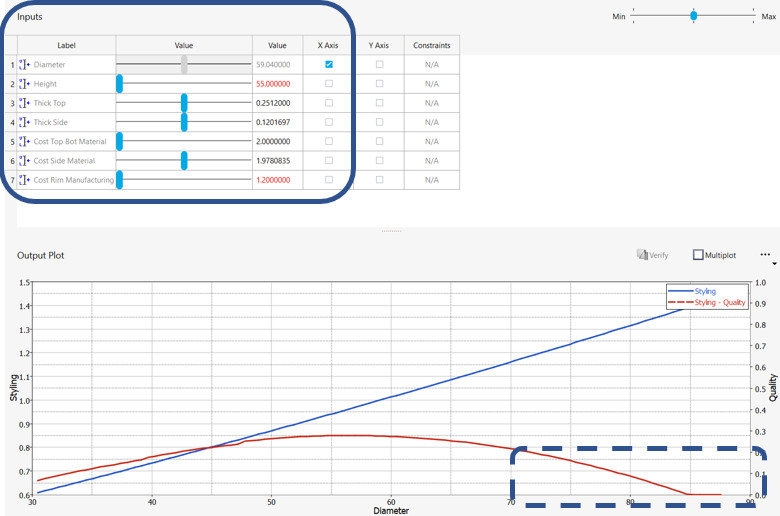Click the Thick Top variable icon
780x516 pixels.
pyautogui.click(x=25, y=103)
